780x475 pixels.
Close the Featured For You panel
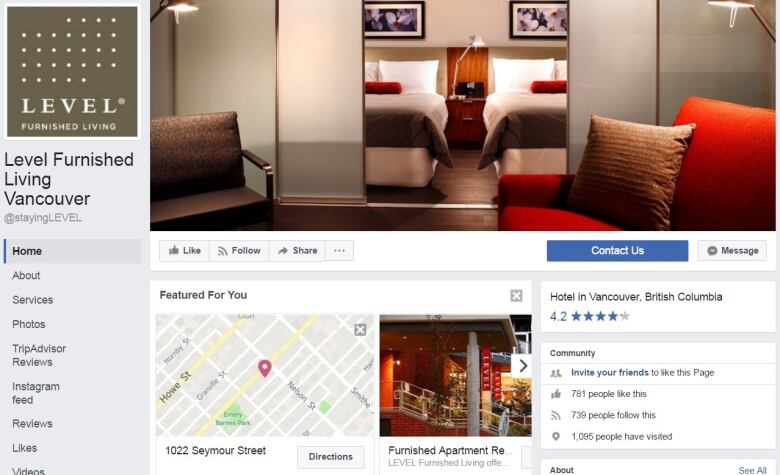[516, 296]
